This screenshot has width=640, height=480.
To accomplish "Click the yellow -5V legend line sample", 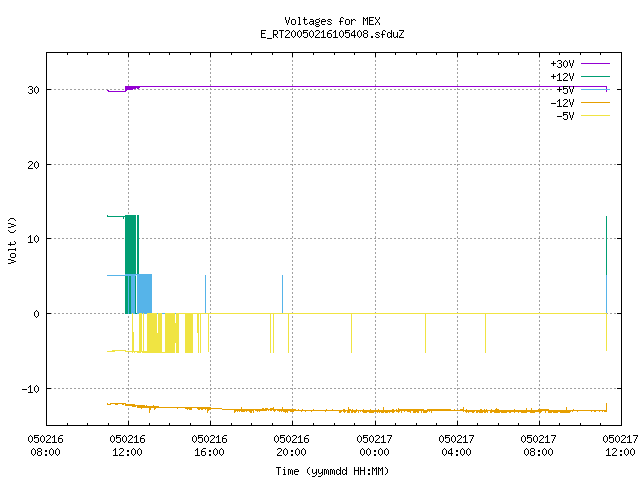I will coord(595,116).
